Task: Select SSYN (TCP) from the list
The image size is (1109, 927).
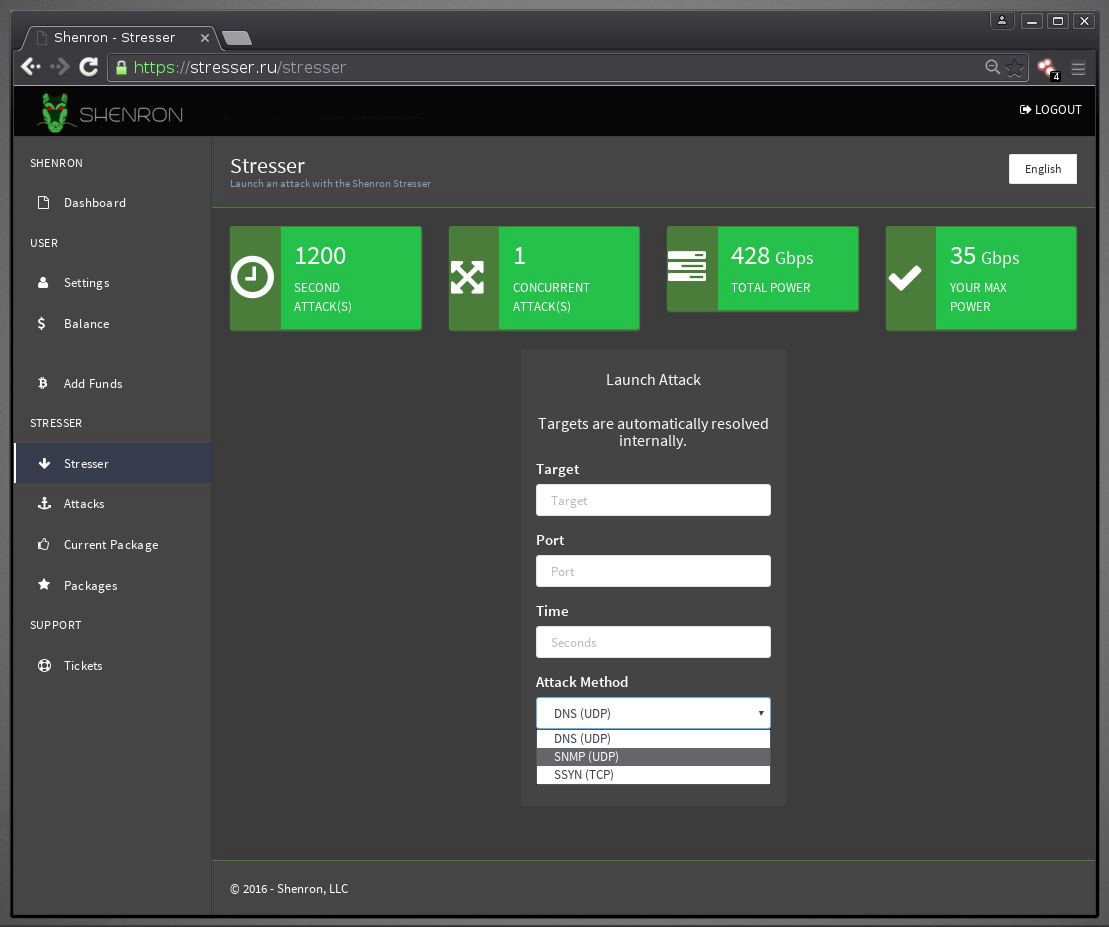Action: click(653, 775)
